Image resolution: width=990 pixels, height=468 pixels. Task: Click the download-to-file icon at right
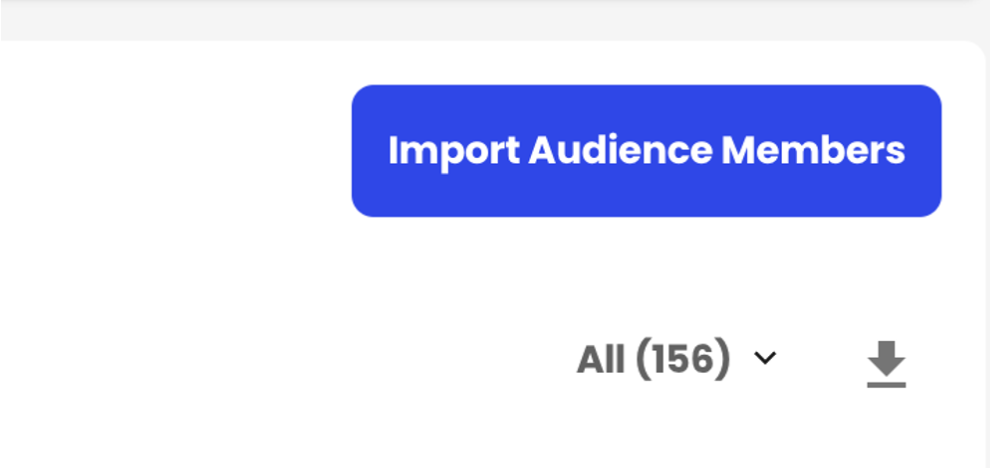pyautogui.click(x=886, y=364)
